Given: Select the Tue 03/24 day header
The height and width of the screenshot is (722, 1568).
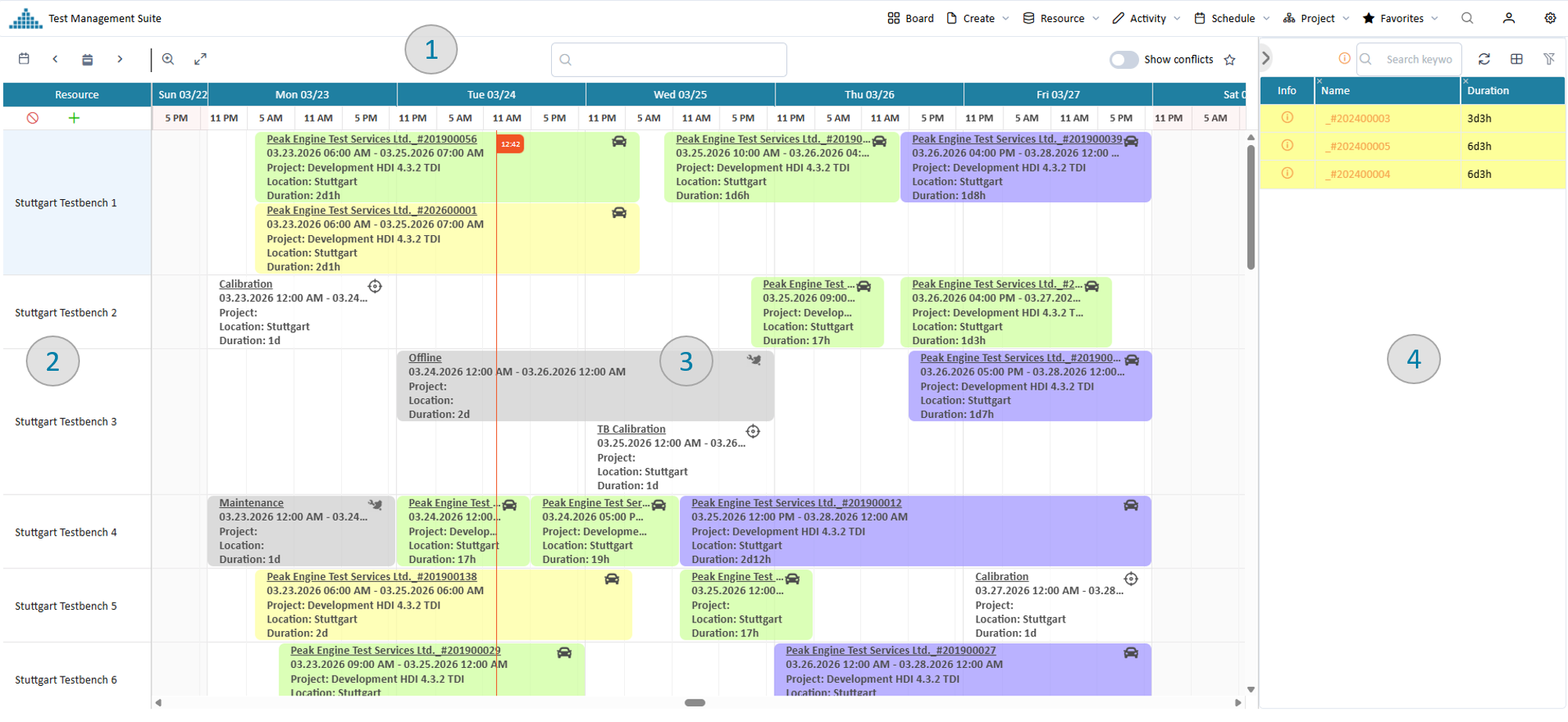Looking at the screenshot, I should [x=492, y=95].
